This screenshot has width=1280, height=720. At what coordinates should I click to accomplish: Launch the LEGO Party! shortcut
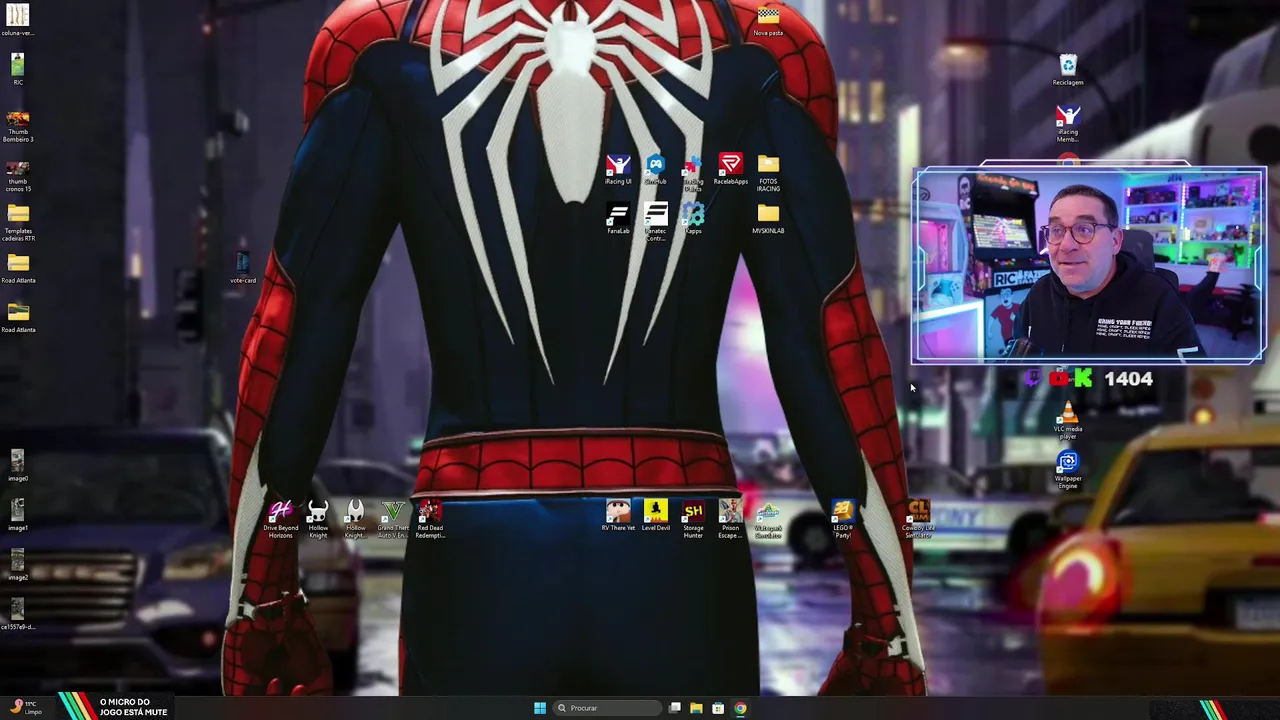(x=843, y=520)
